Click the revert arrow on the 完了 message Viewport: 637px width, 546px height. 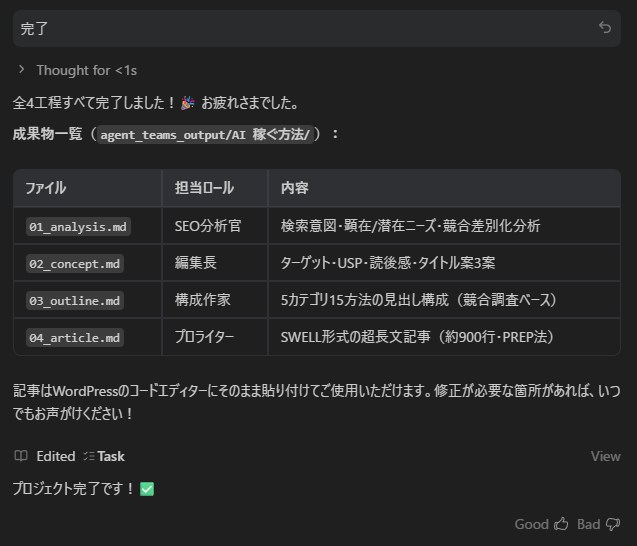[604, 28]
